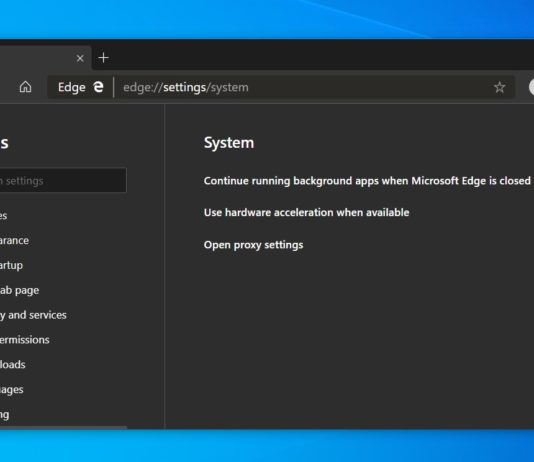Close the current browser tab

tap(80, 58)
